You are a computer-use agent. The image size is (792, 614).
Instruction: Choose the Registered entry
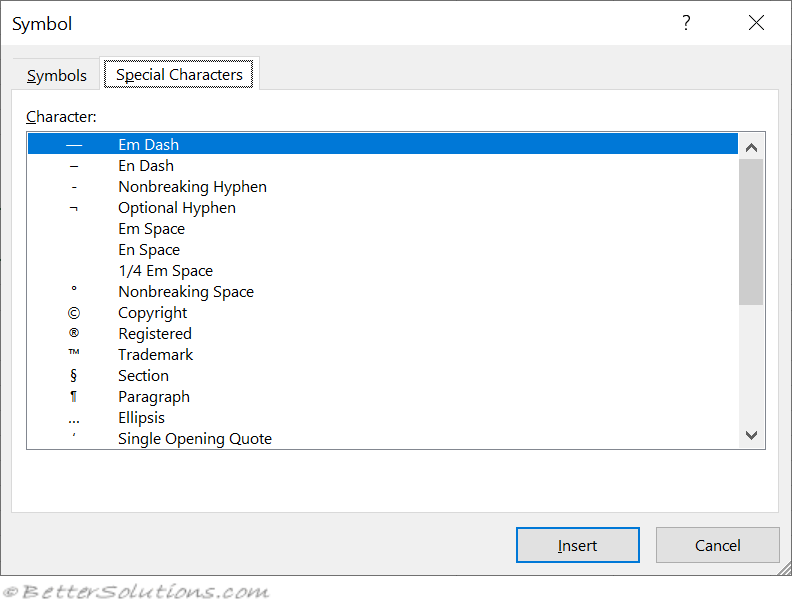pyautogui.click(x=383, y=334)
